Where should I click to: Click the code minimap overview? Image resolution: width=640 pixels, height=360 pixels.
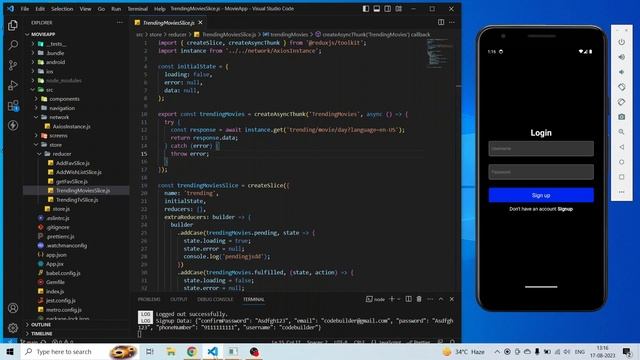(440, 53)
